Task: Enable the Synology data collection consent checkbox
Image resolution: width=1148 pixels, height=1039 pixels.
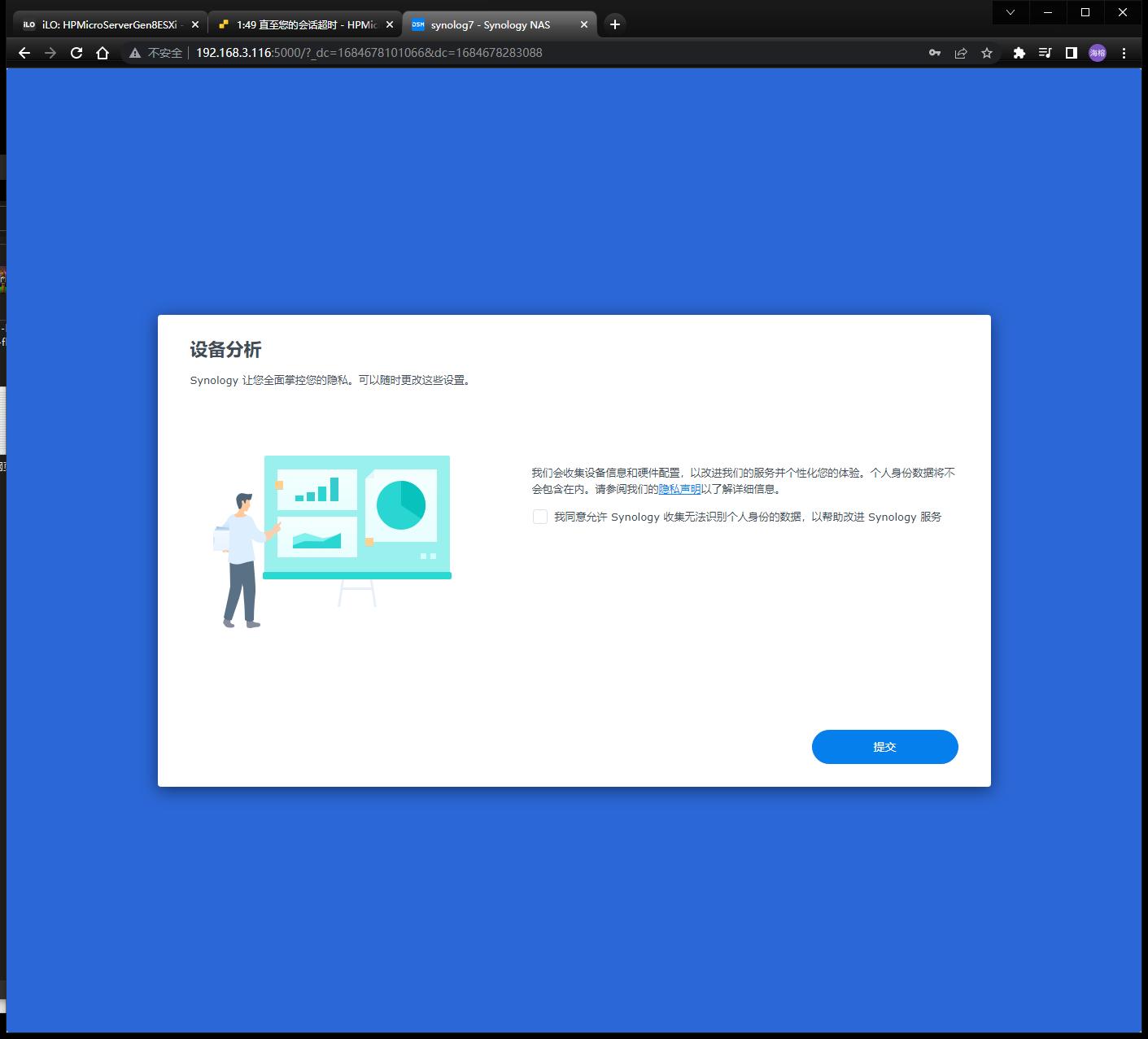Action: [x=539, y=517]
